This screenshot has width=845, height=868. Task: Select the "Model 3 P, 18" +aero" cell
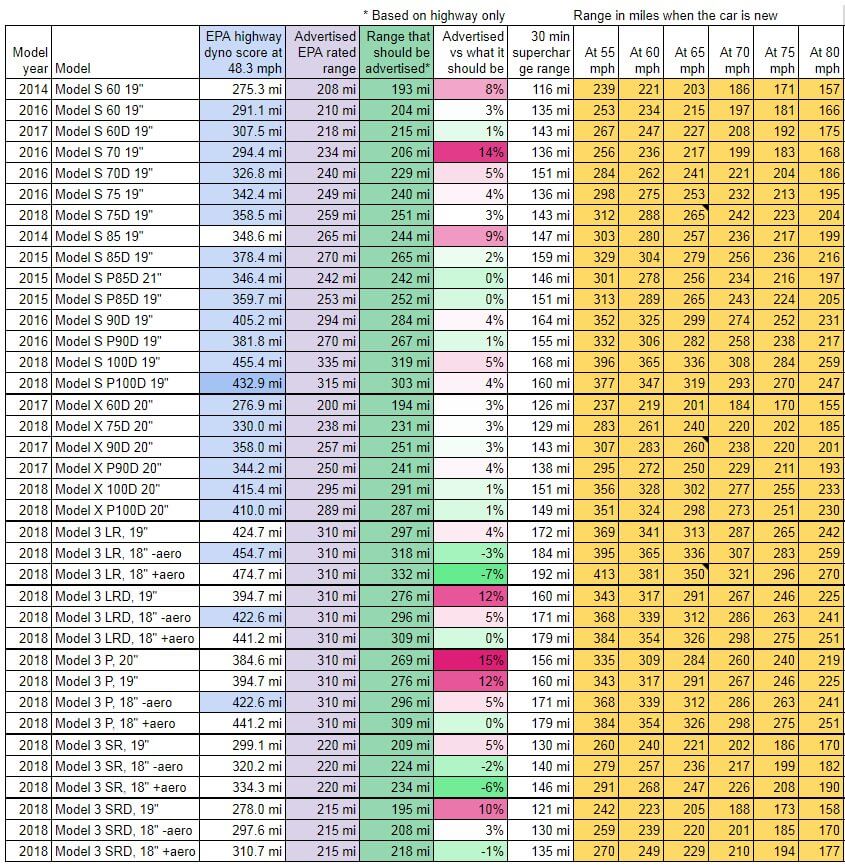tap(126, 724)
